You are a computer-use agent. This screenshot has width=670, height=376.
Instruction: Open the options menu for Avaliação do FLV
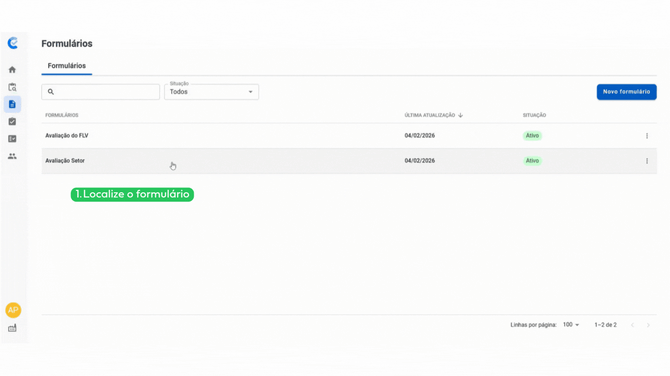(x=647, y=136)
